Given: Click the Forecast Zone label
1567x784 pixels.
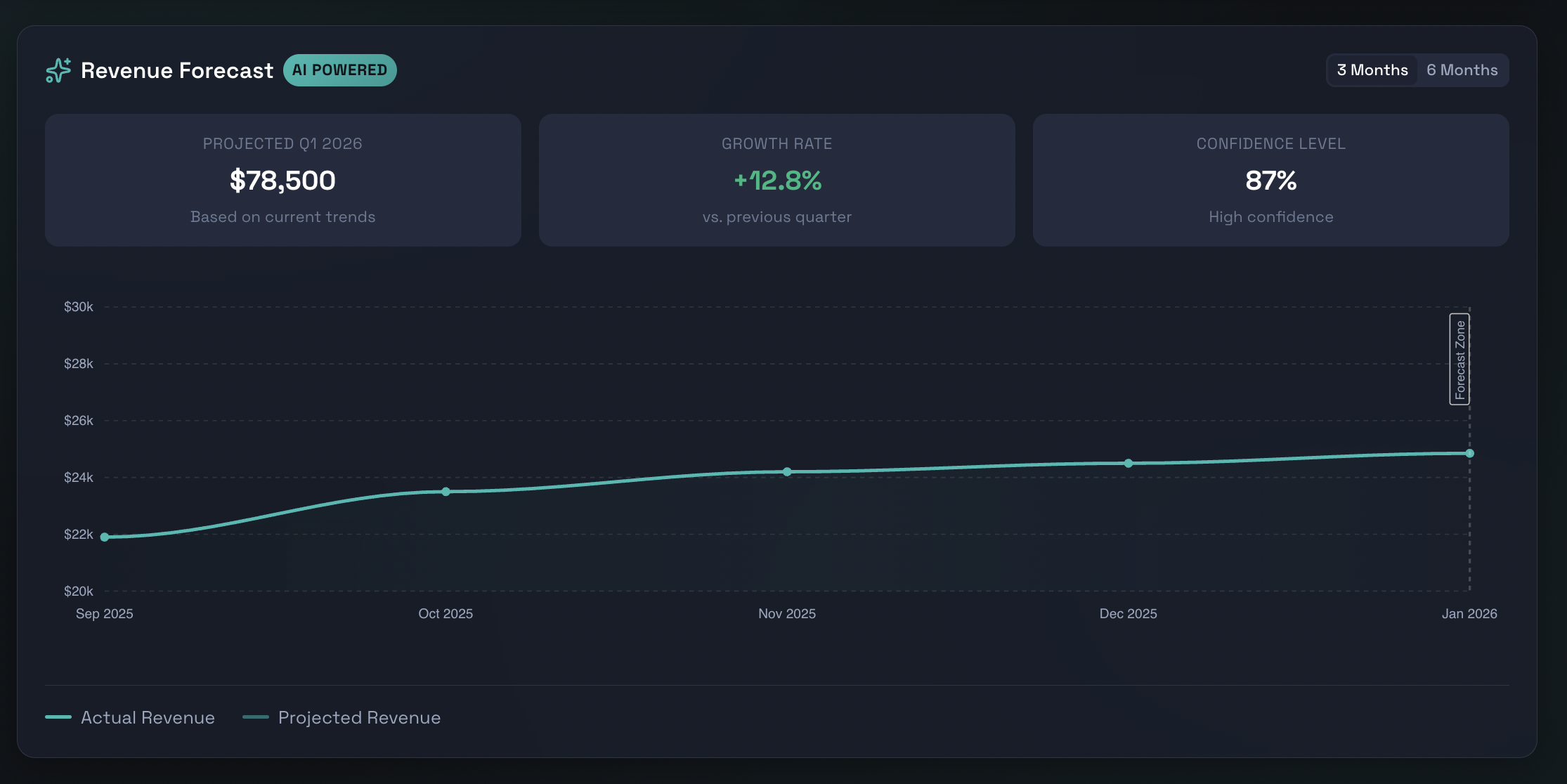Looking at the screenshot, I should click(1459, 359).
